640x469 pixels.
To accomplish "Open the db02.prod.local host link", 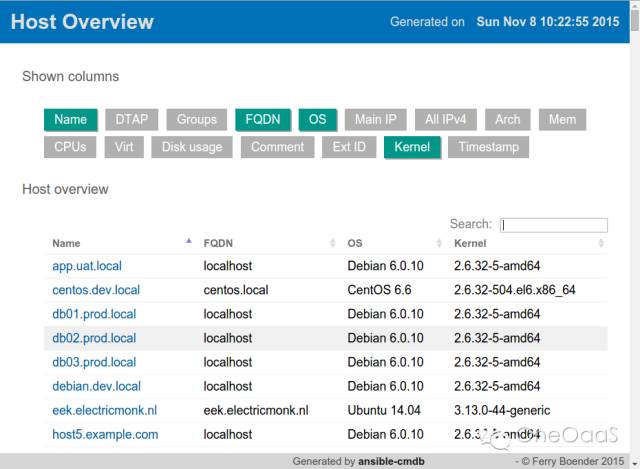I will 94,338.
